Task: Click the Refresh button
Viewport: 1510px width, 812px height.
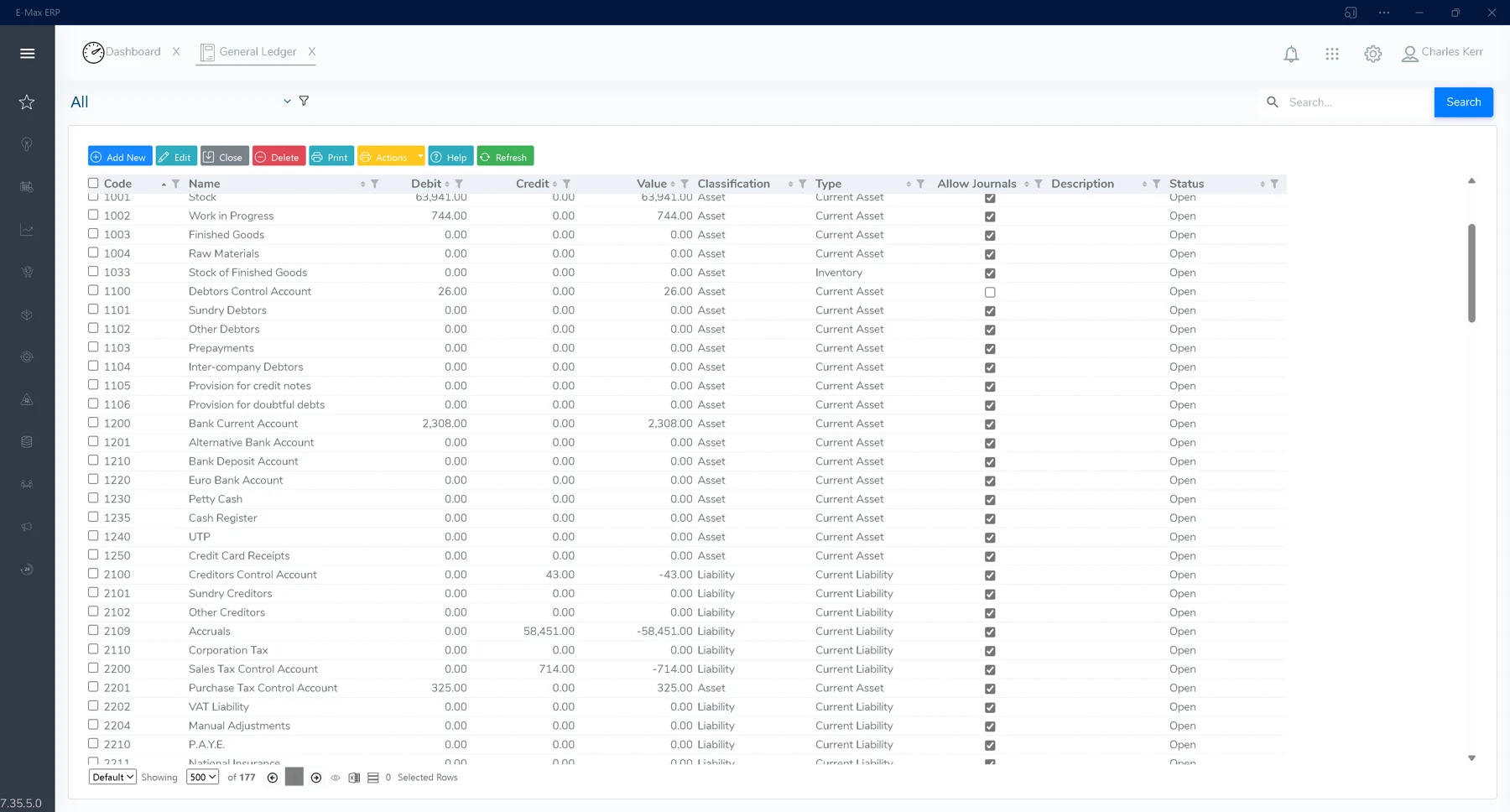Action: tap(505, 157)
